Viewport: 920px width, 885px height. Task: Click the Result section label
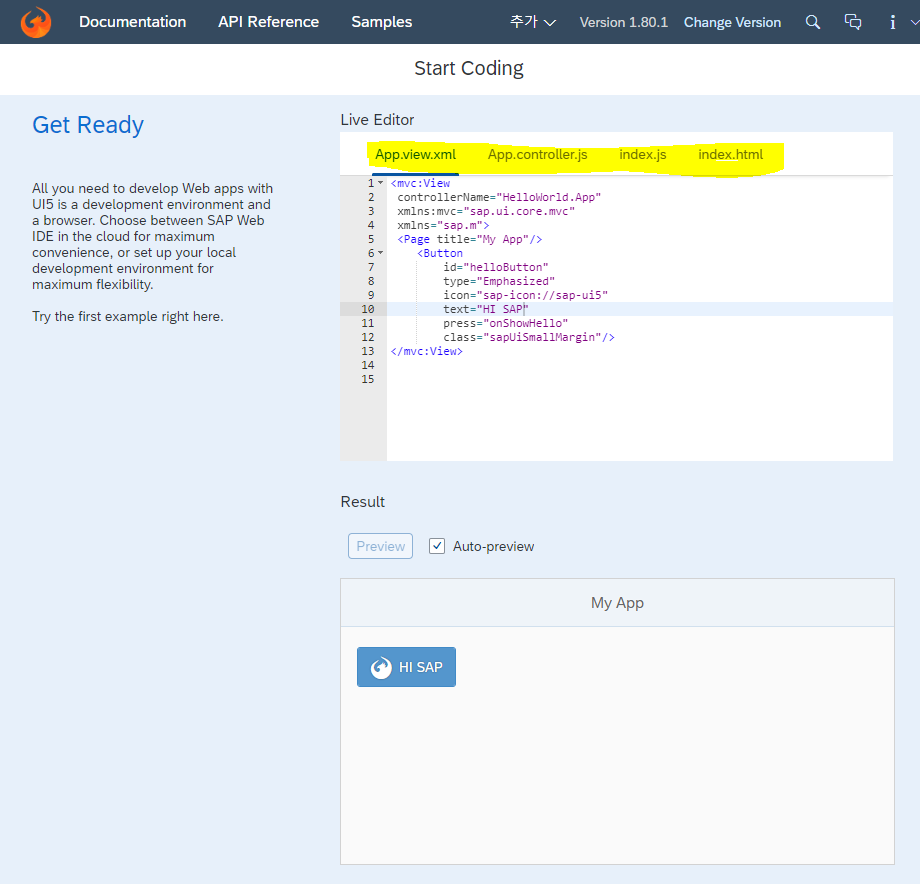[363, 502]
